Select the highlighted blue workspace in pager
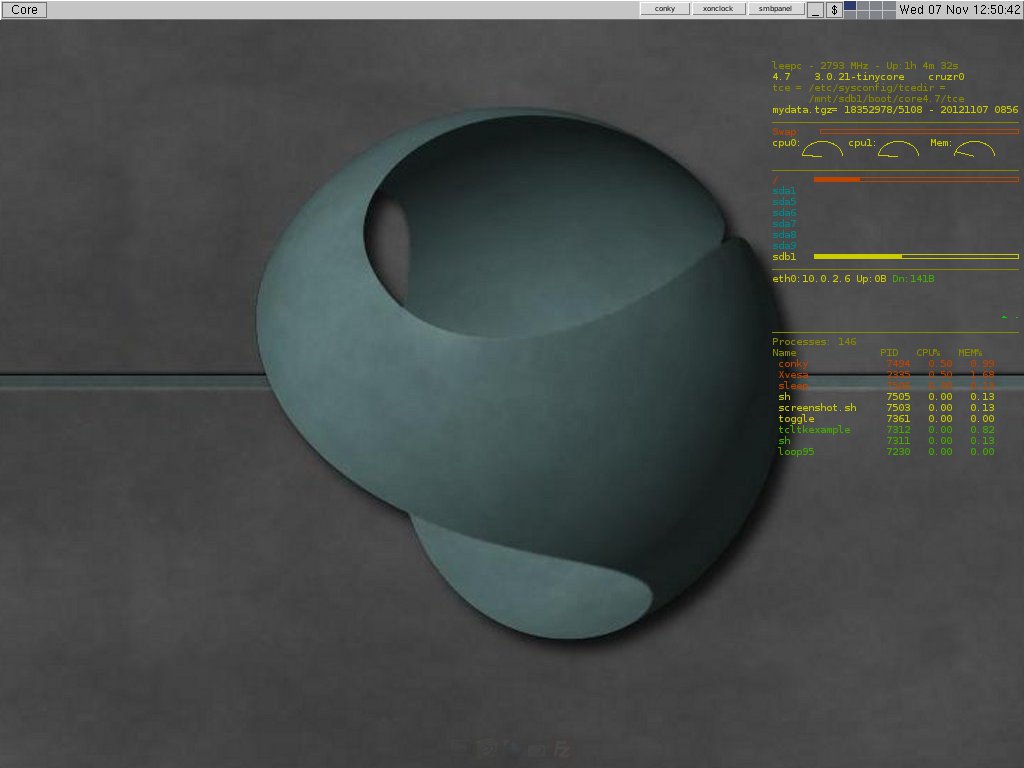Screen dimensions: 1024x768 850,5
